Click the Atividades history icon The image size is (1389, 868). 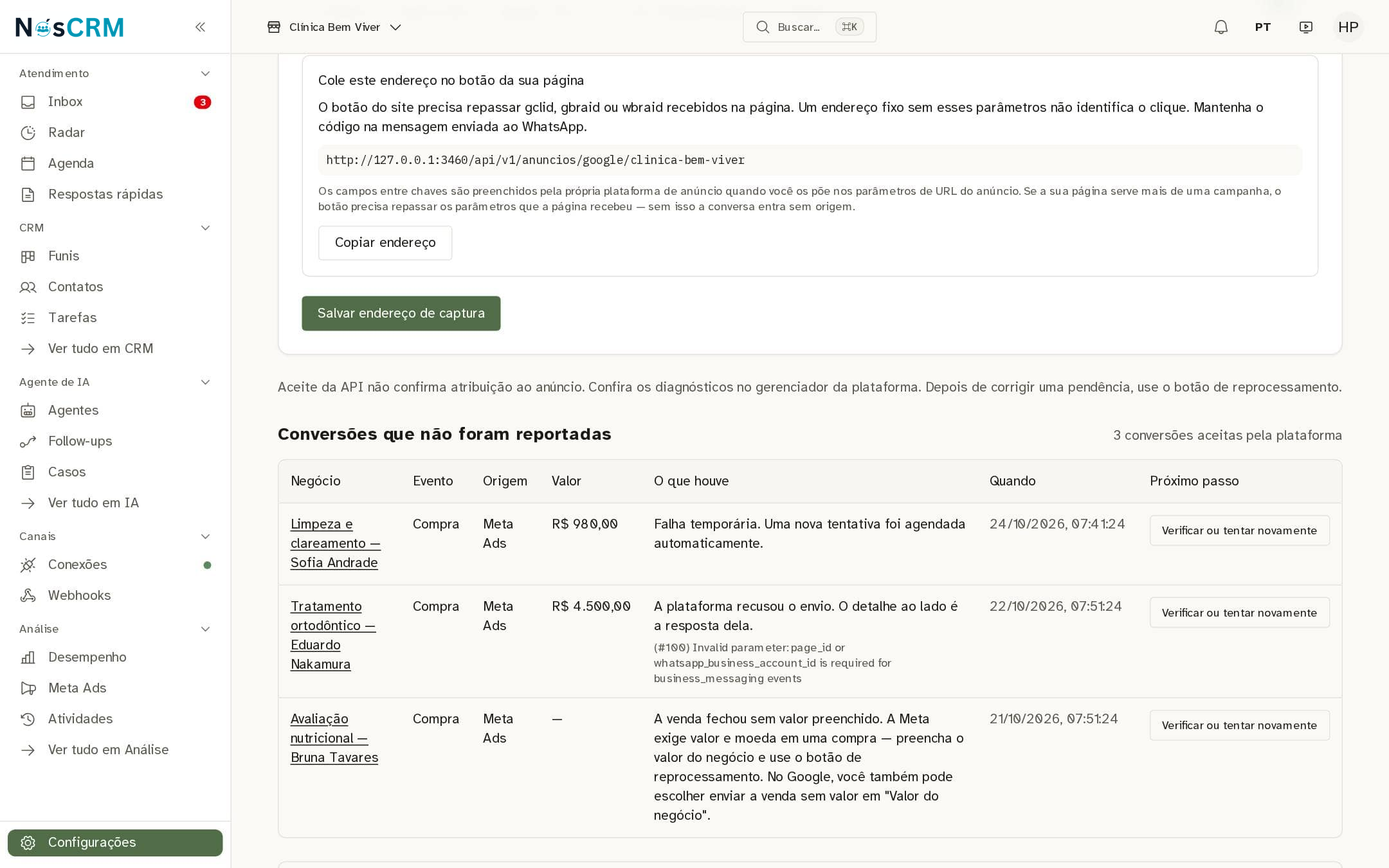(28, 719)
